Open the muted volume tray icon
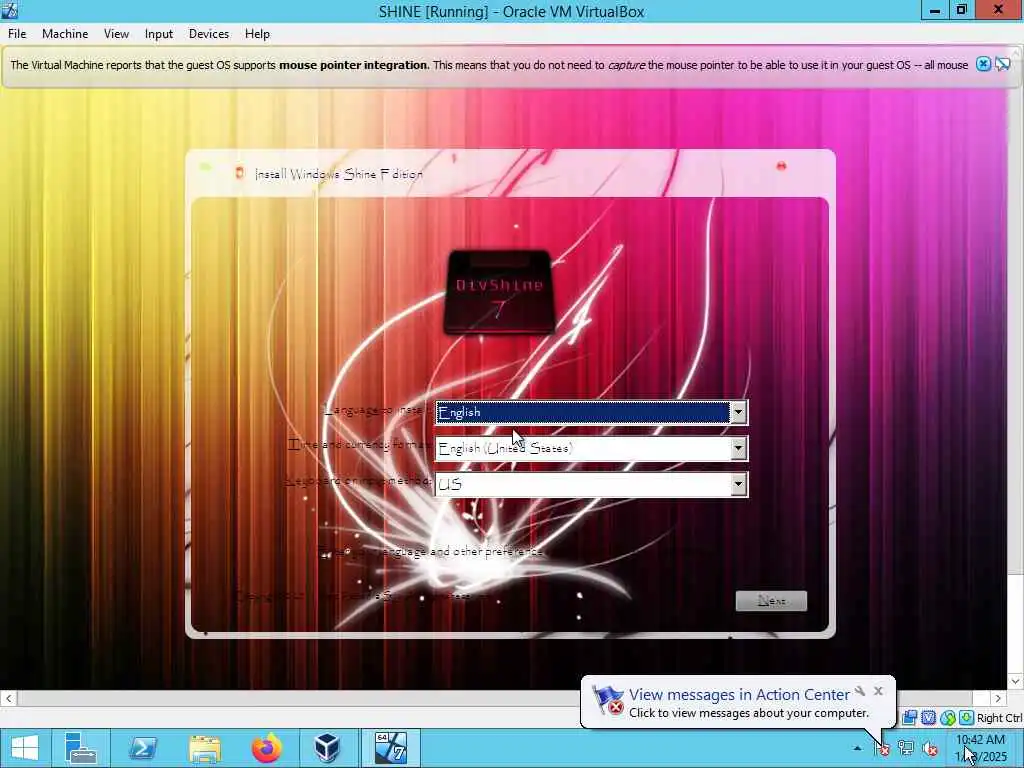 (929, 748)
